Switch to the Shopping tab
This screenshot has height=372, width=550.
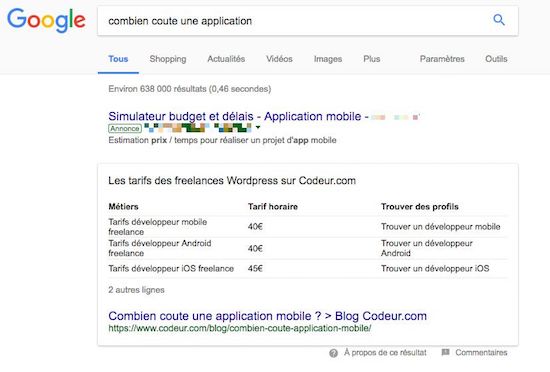[168, 59]
